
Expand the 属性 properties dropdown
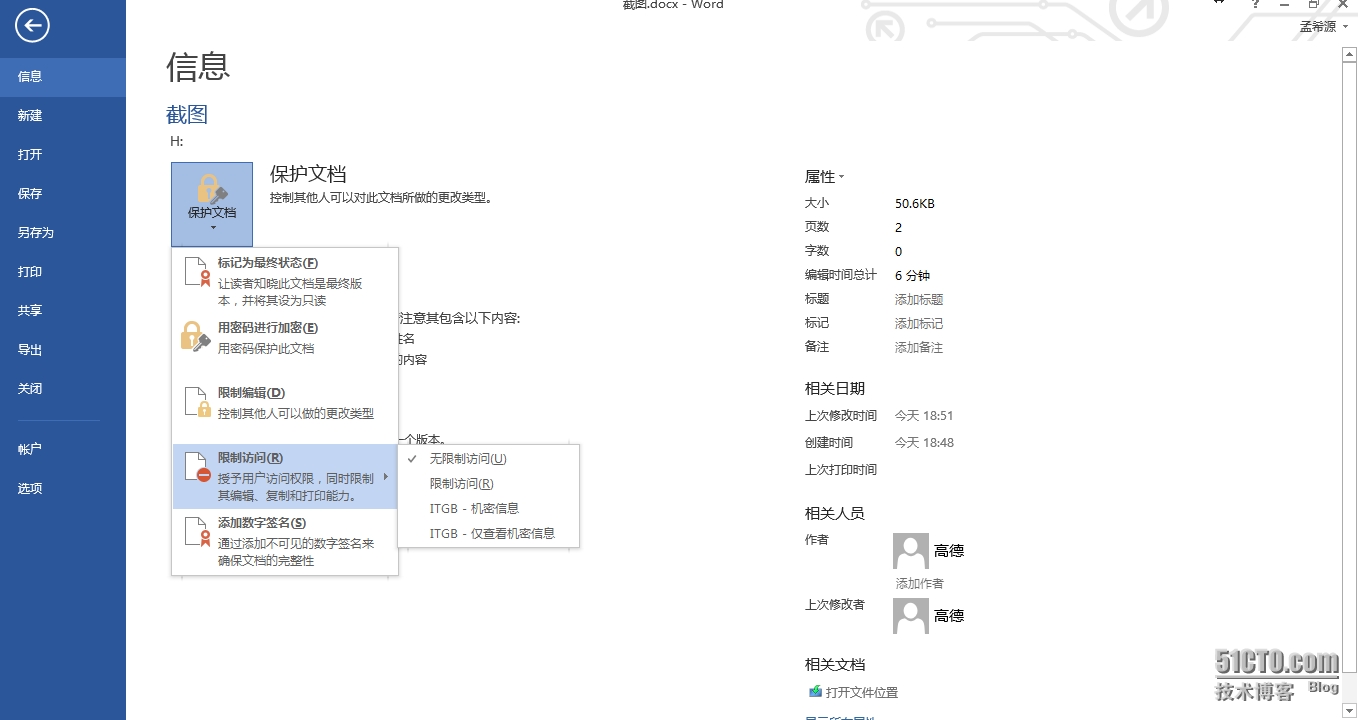coord(825,177)
